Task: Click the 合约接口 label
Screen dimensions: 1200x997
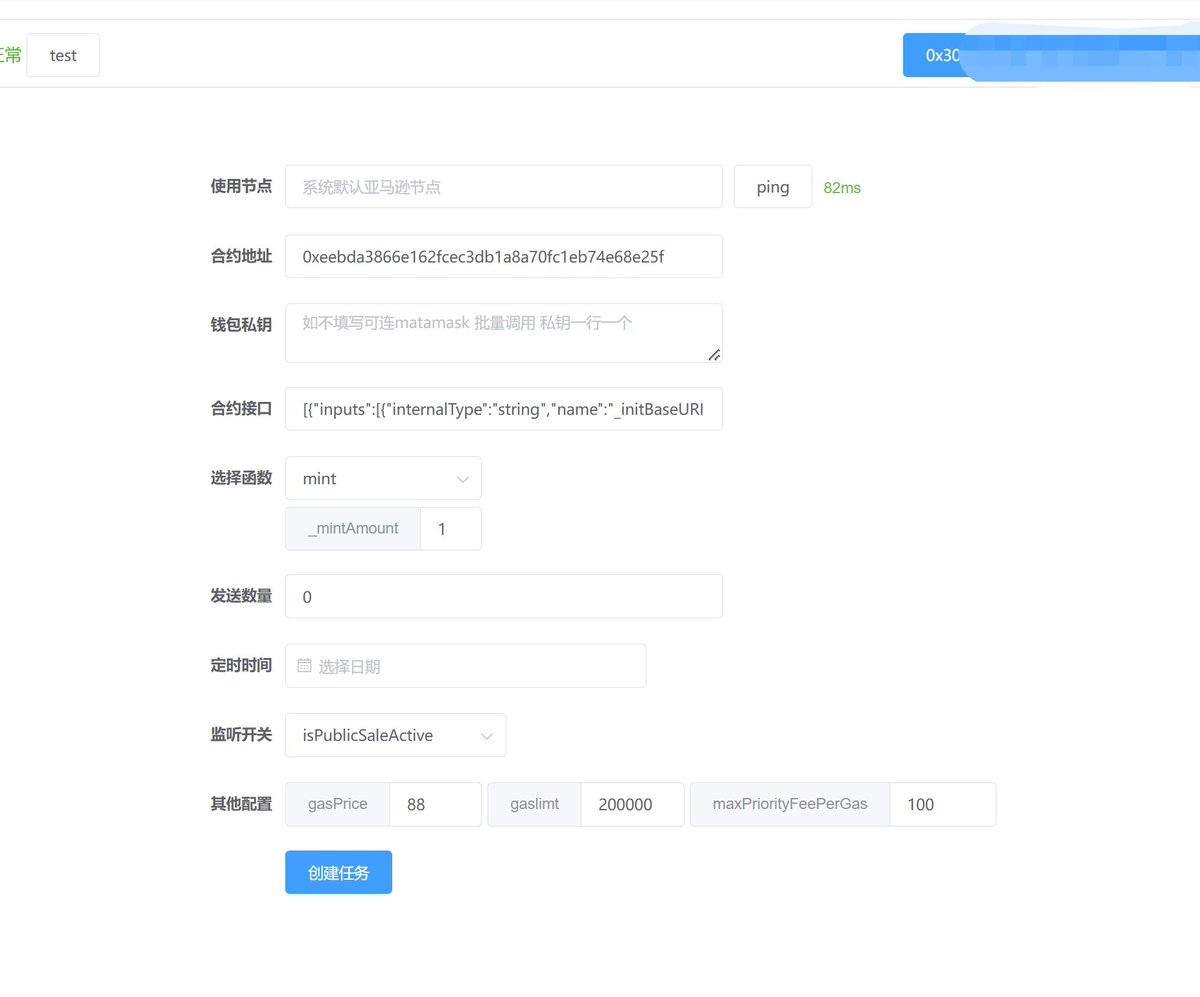Action: coord(241,409)
